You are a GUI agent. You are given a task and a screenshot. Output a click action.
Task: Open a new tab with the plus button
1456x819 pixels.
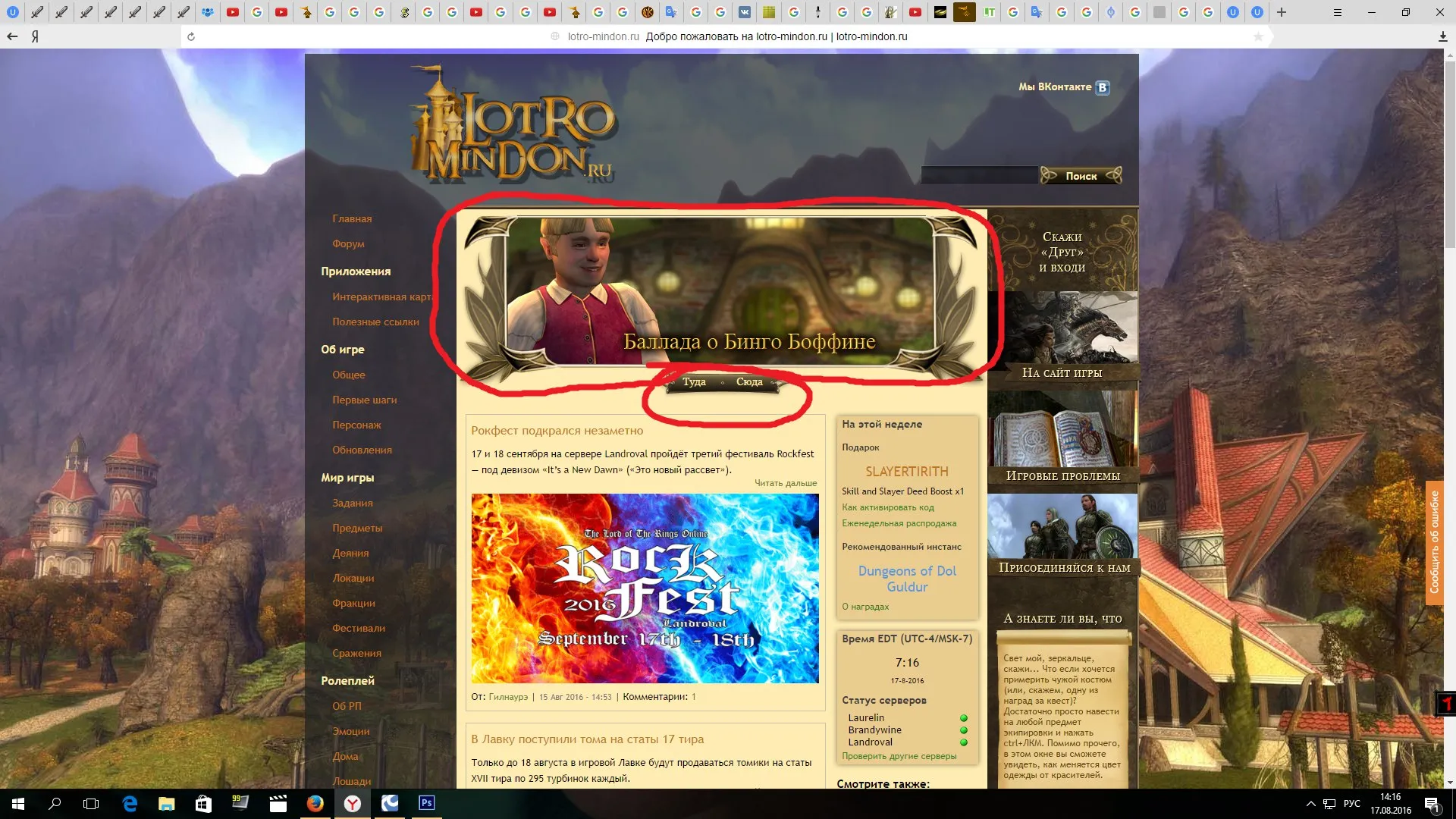(1282, 12)
